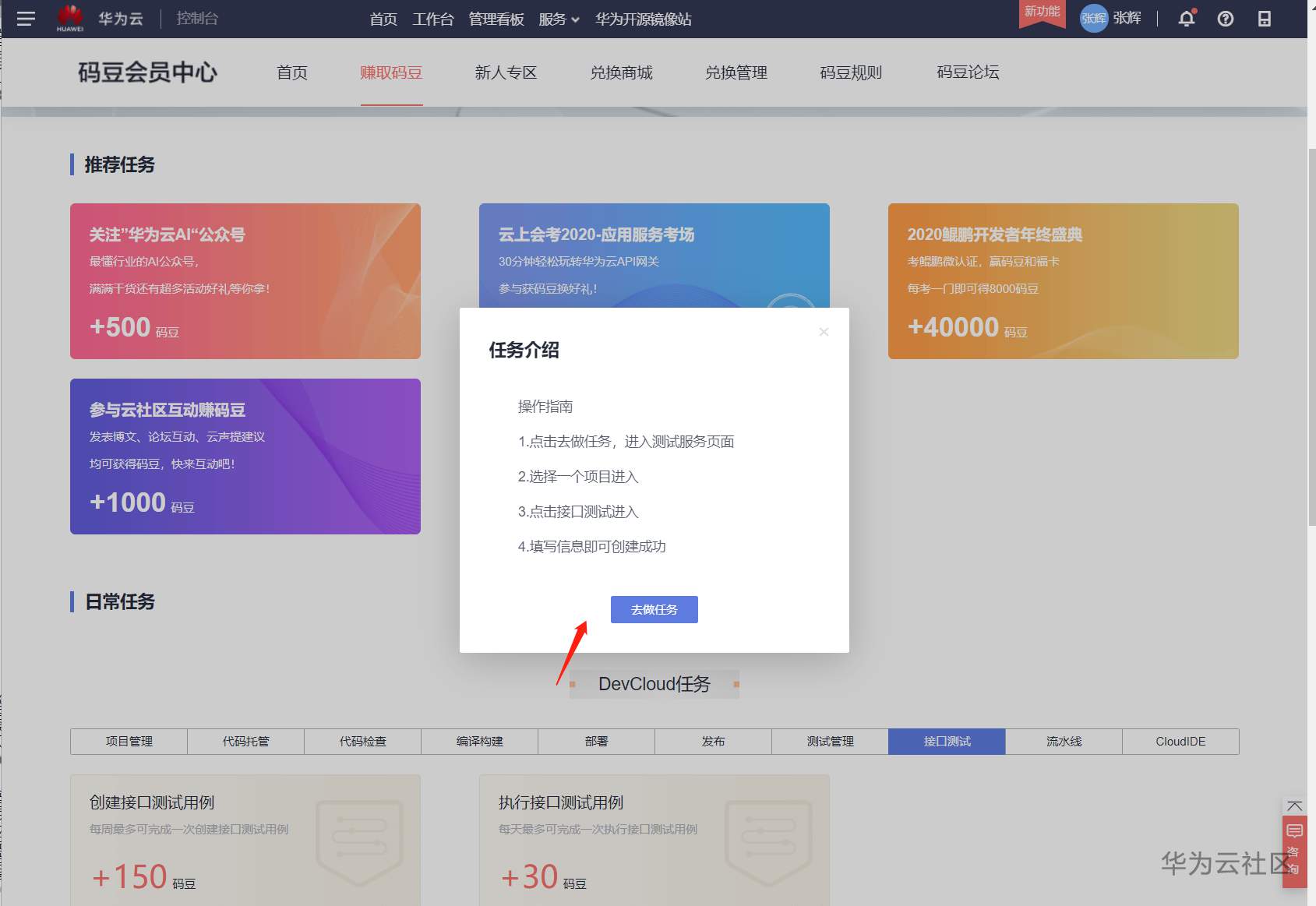Open 华为开源镜像站 link
This screenshot has height=906, width=1316.
click(644, 19)
